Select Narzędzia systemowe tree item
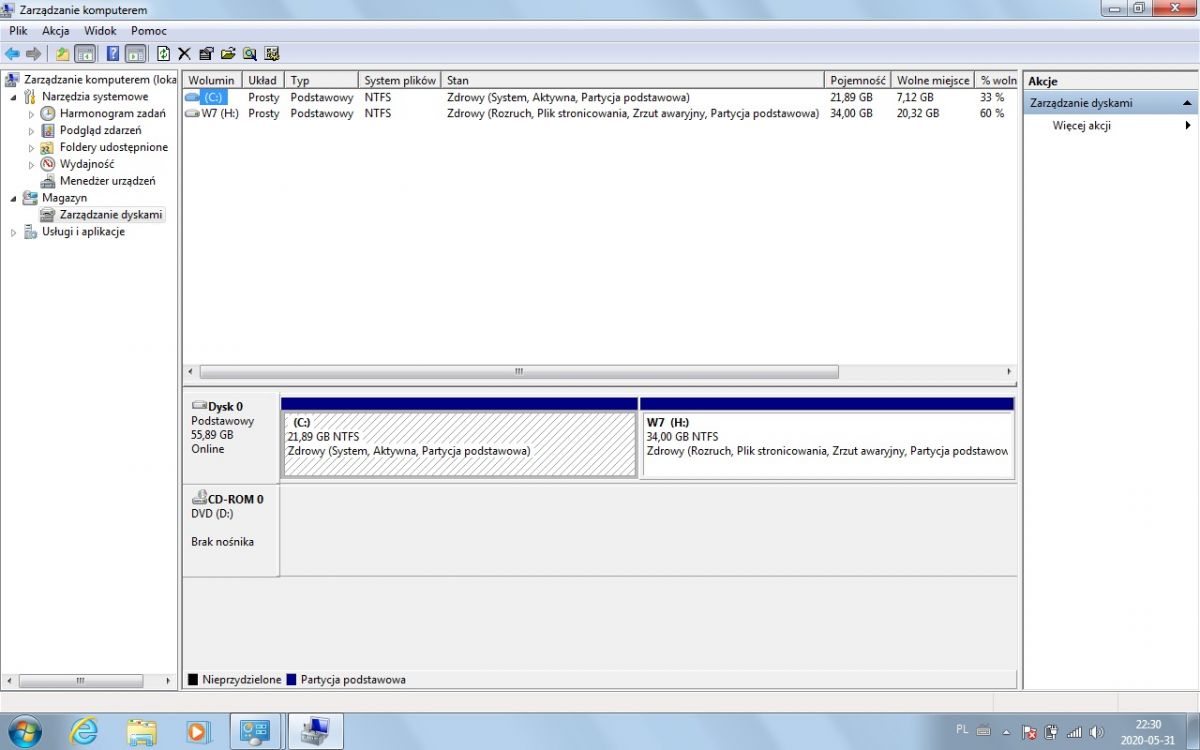 pos(95,96)
